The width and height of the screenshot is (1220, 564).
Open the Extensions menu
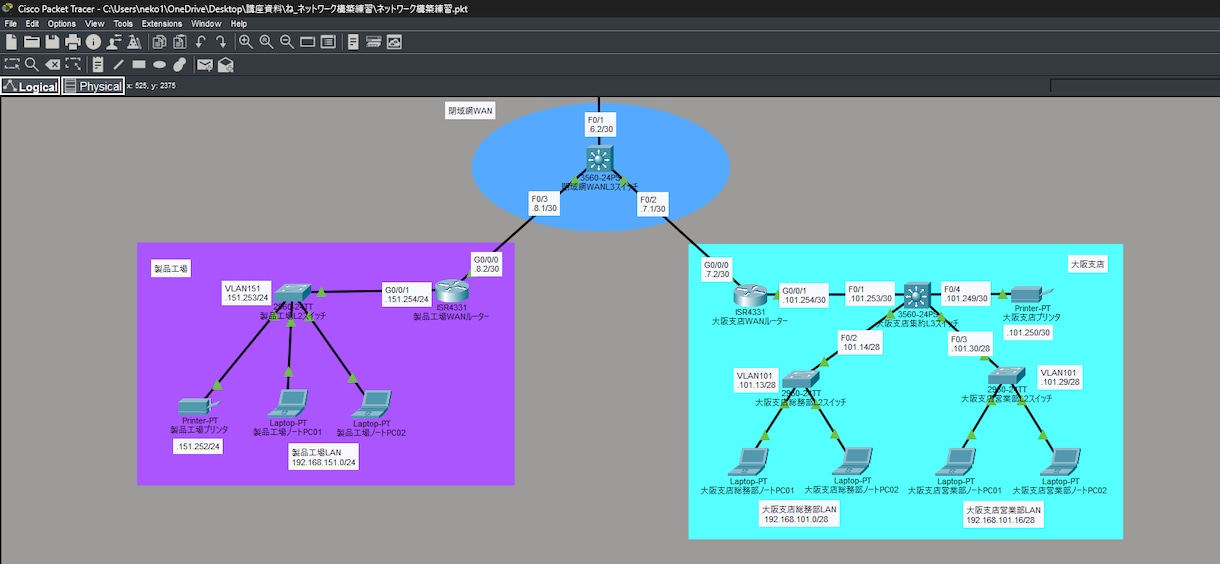pos(162,23)
